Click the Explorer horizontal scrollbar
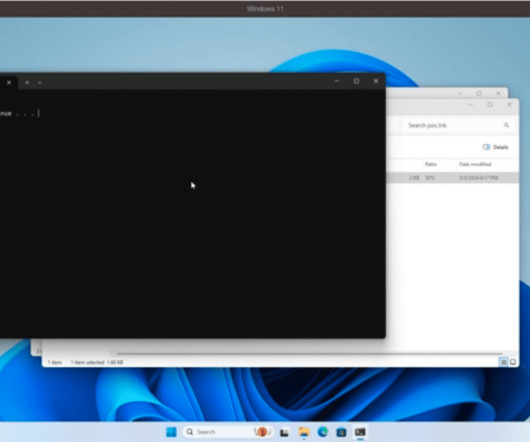 click(x=309, y=353)
